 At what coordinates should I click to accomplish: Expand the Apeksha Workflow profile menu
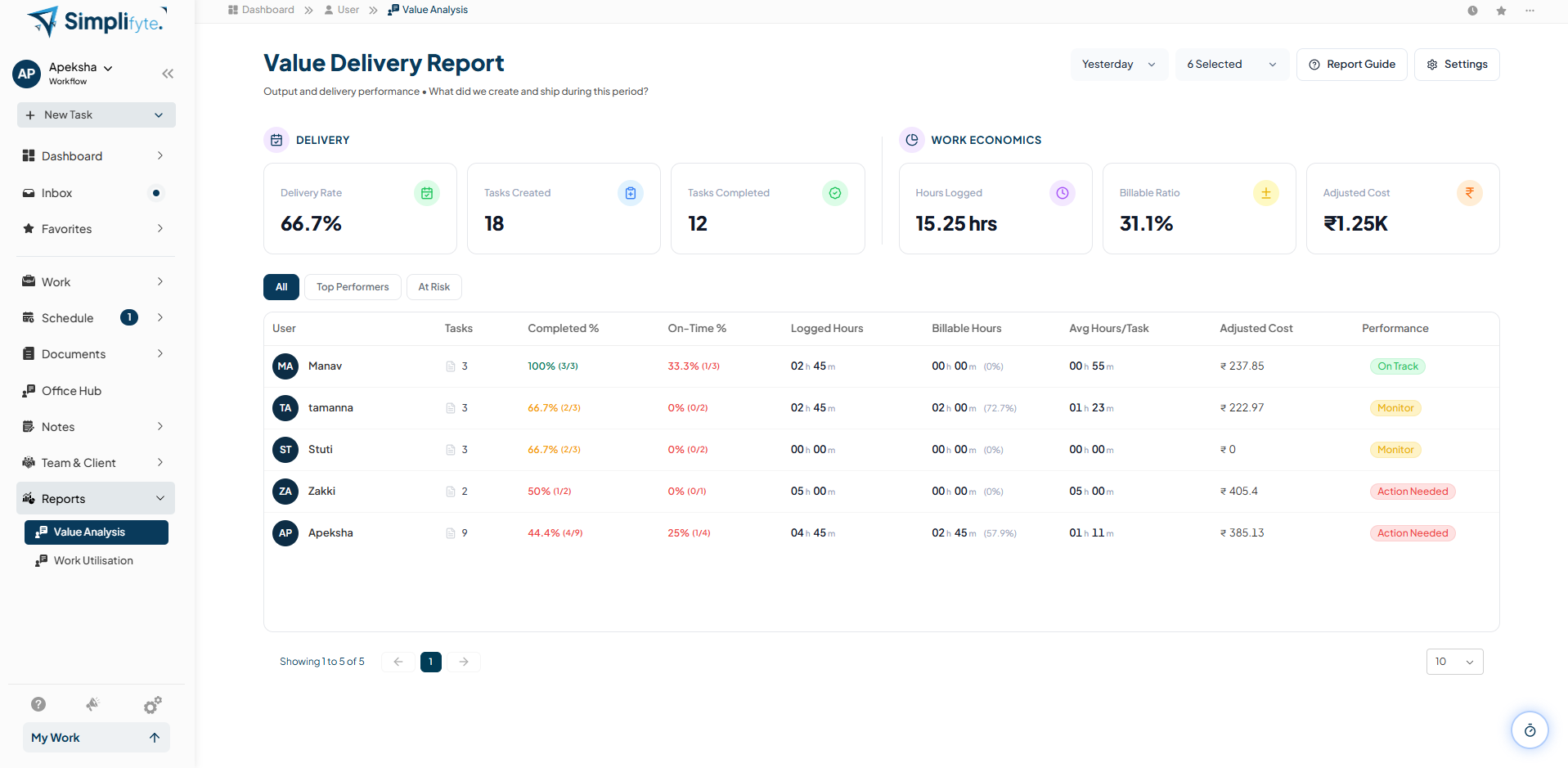[x=80, y=73]
